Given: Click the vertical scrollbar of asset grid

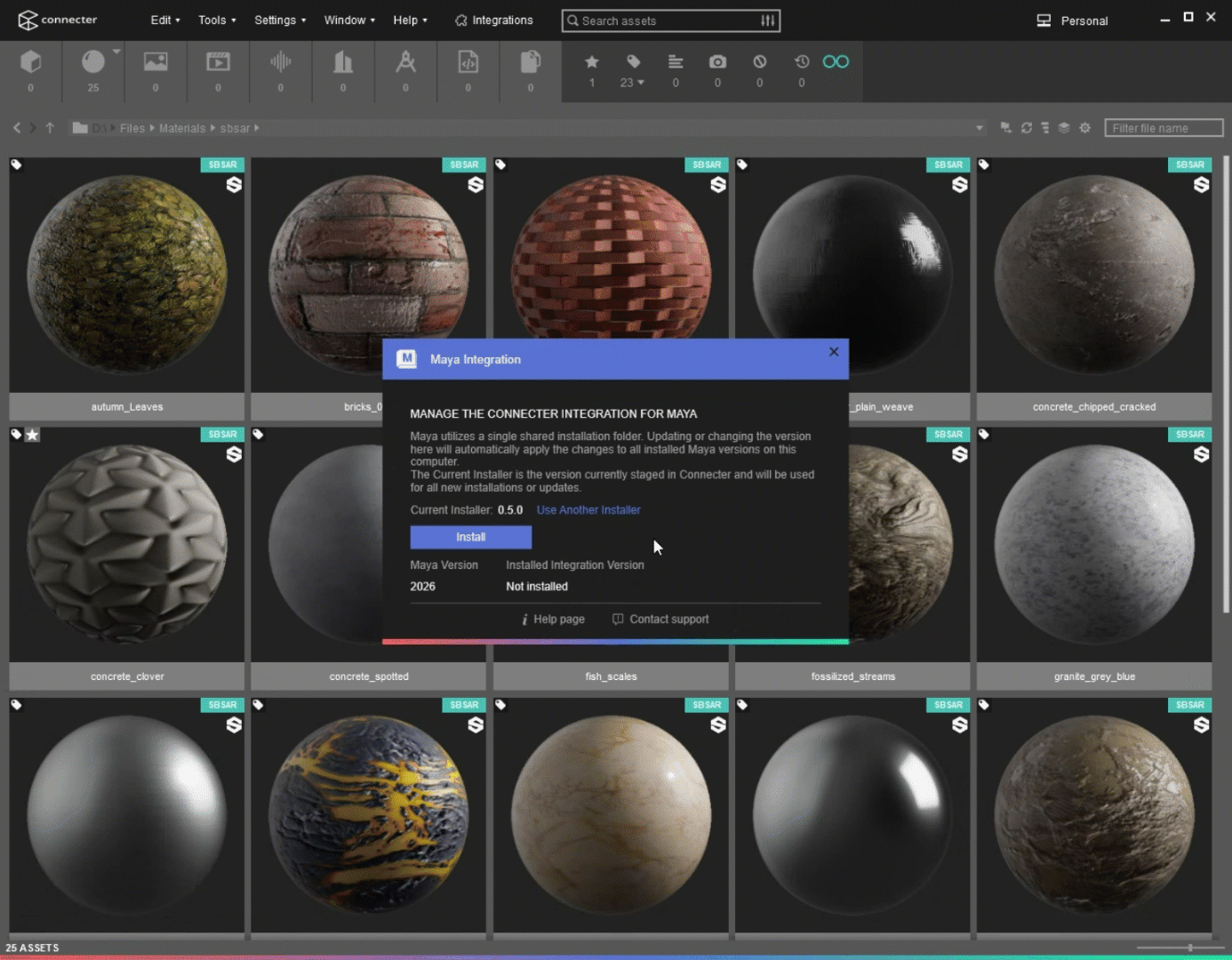Looking at the screenshot, I should [x=1227, y=384].
